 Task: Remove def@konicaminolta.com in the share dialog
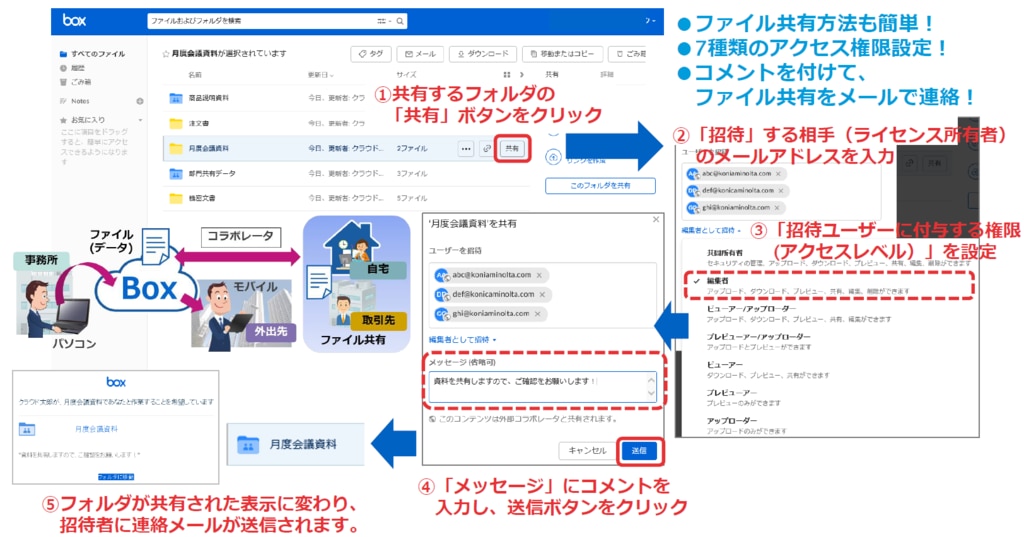pos(542,295)
